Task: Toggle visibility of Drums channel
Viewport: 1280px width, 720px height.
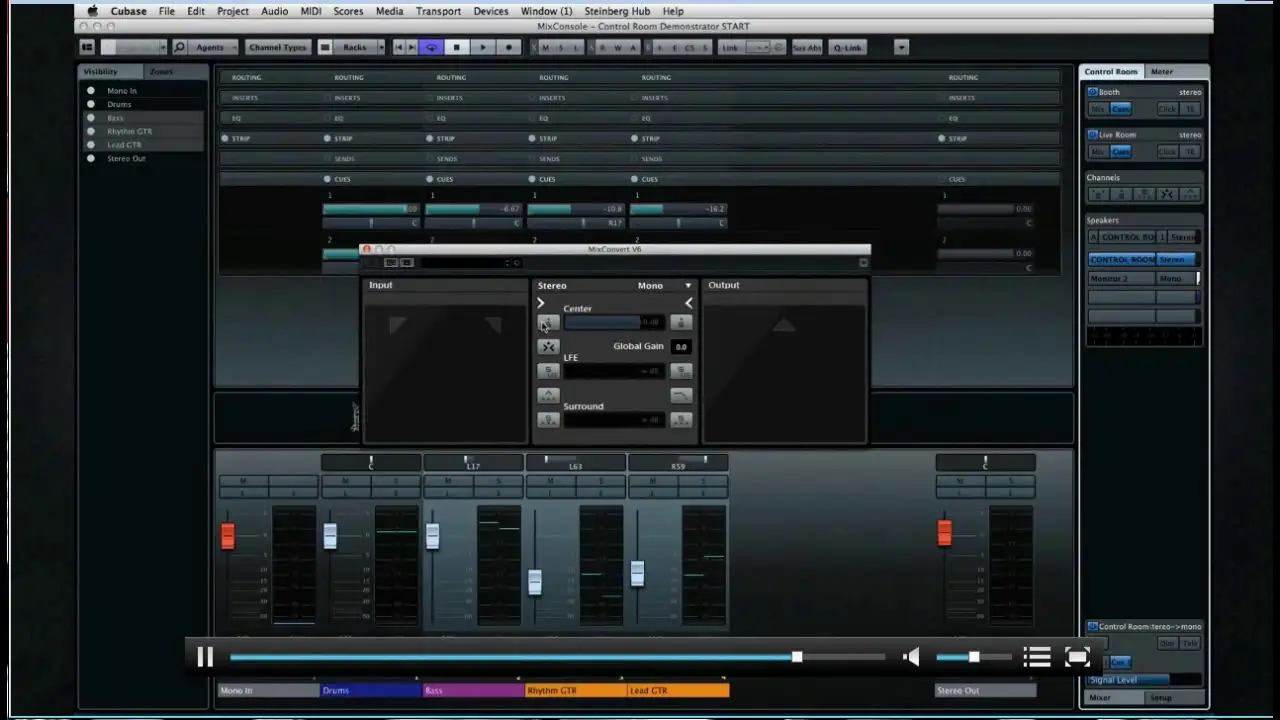Action: click(91, 104)
